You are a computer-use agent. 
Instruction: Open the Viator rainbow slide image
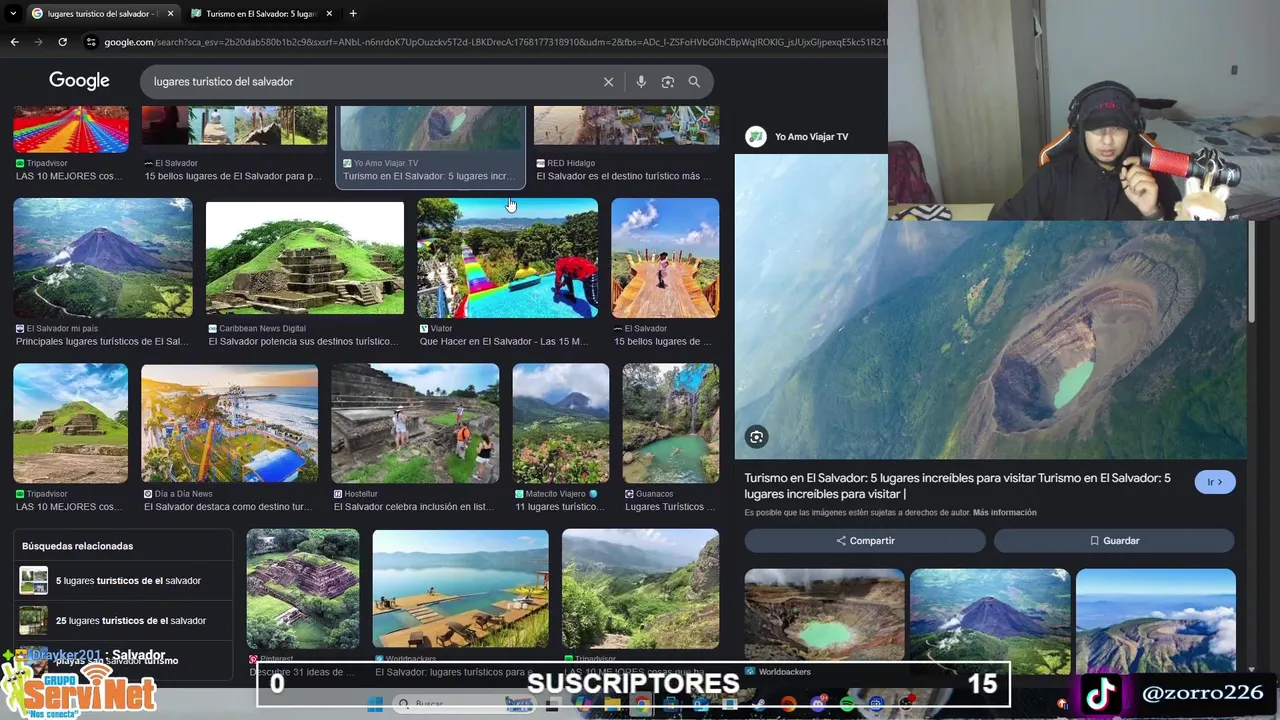(x=507, y=258)
